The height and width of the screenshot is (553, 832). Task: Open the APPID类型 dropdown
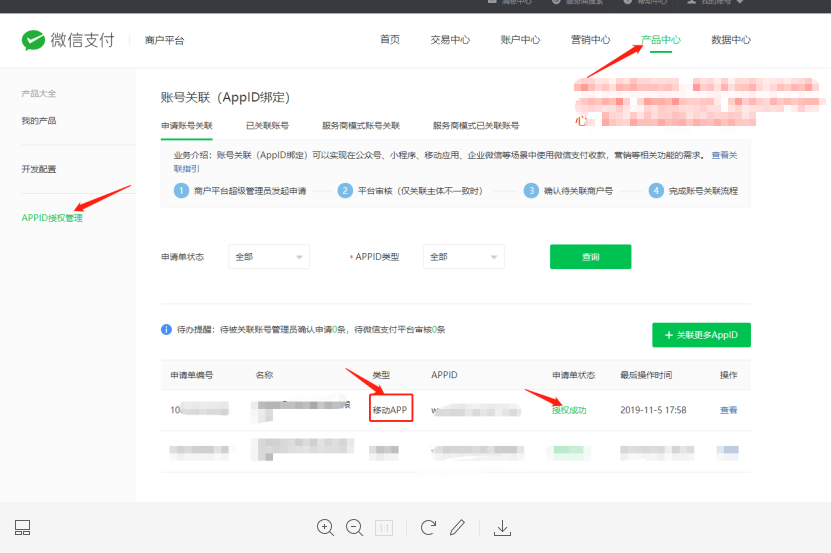click(x=464, y=257)
